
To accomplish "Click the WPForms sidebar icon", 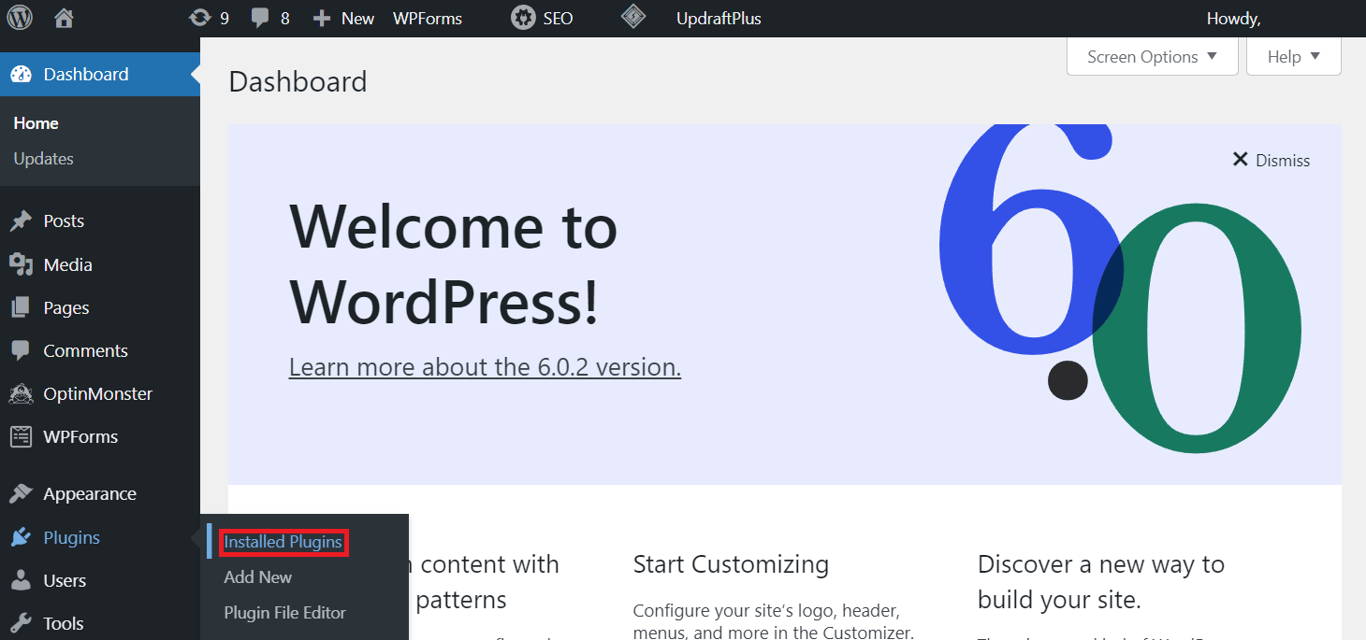I will click(x=22, y=436).
